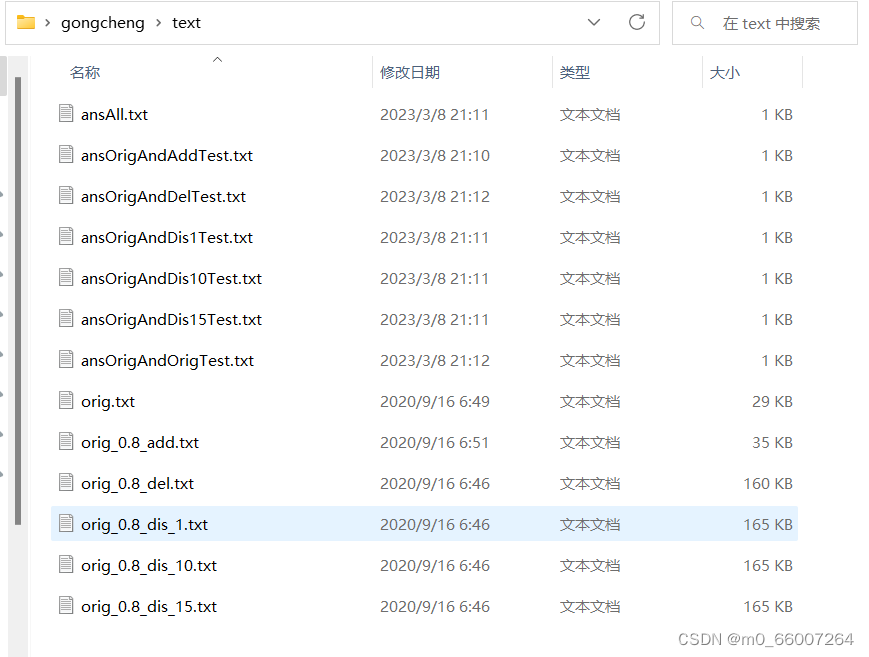
Task: Click orig_0.8_dis_15.txt file icon
Action: [66, 605]
